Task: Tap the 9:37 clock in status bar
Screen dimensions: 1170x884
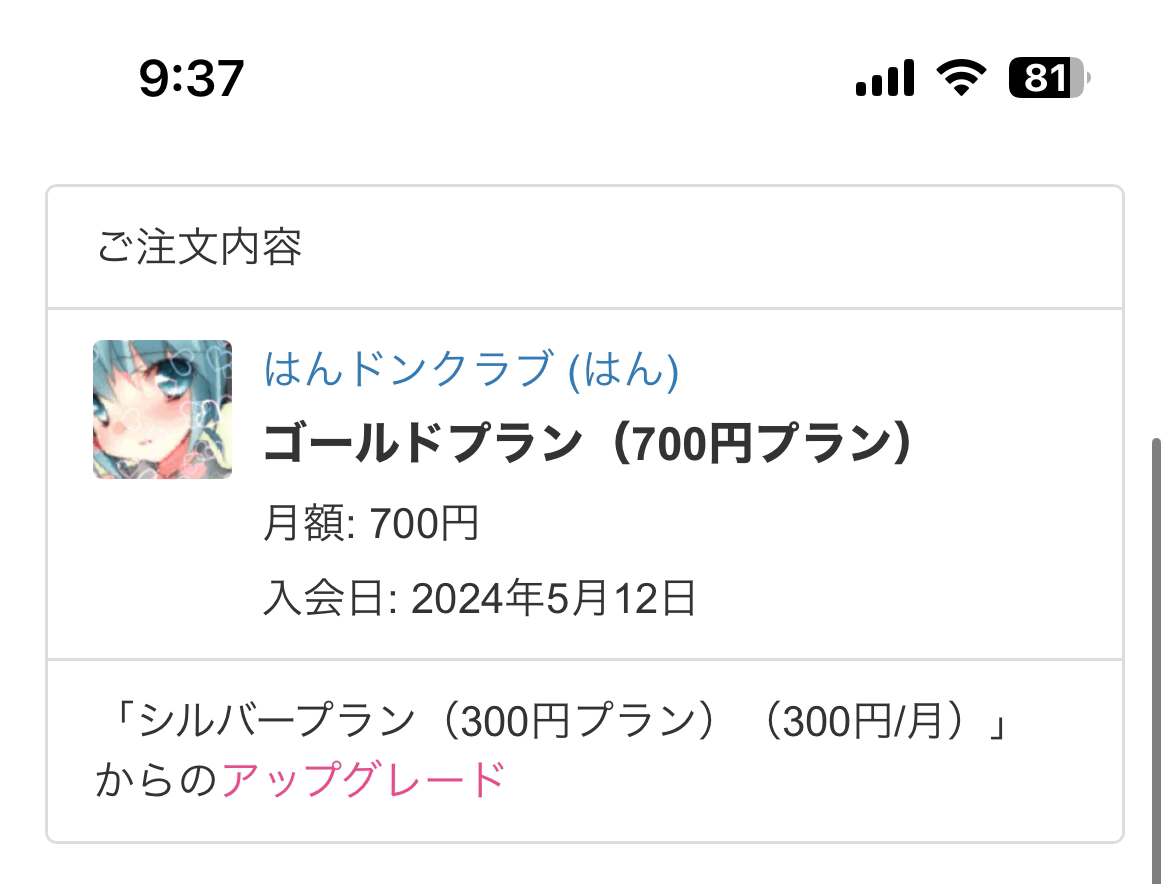Action: 192,78
